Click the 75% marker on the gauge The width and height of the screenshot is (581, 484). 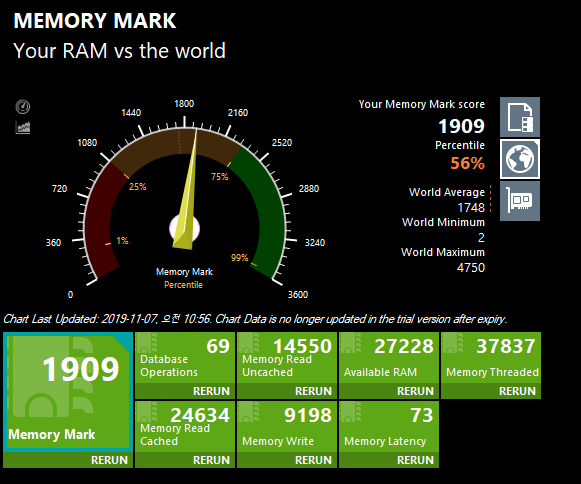[220, 177]
